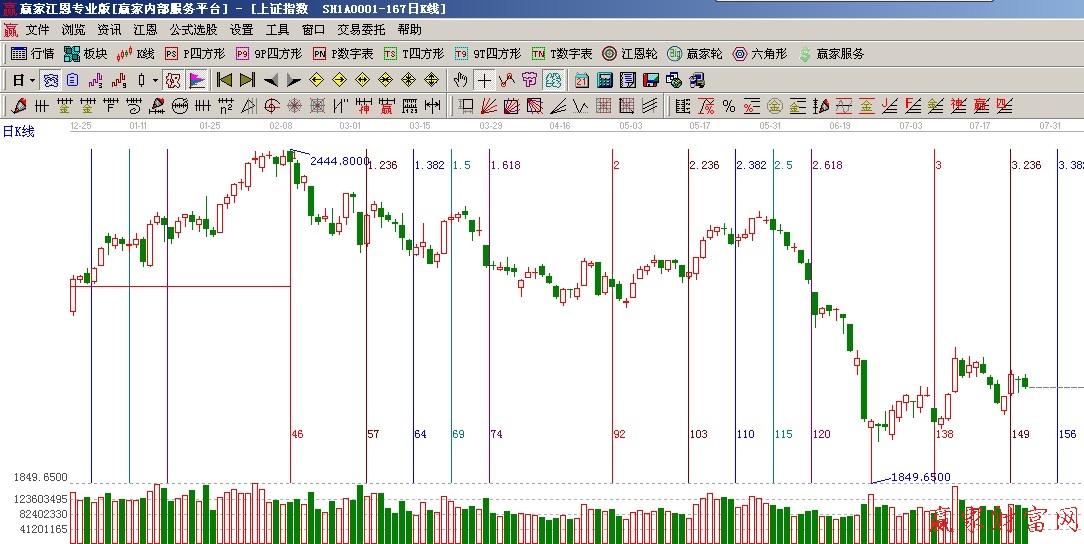Viewport: 1084px width, 544px height.
Task: Open the calculator tool icon
Action: [x=605, y=80]
